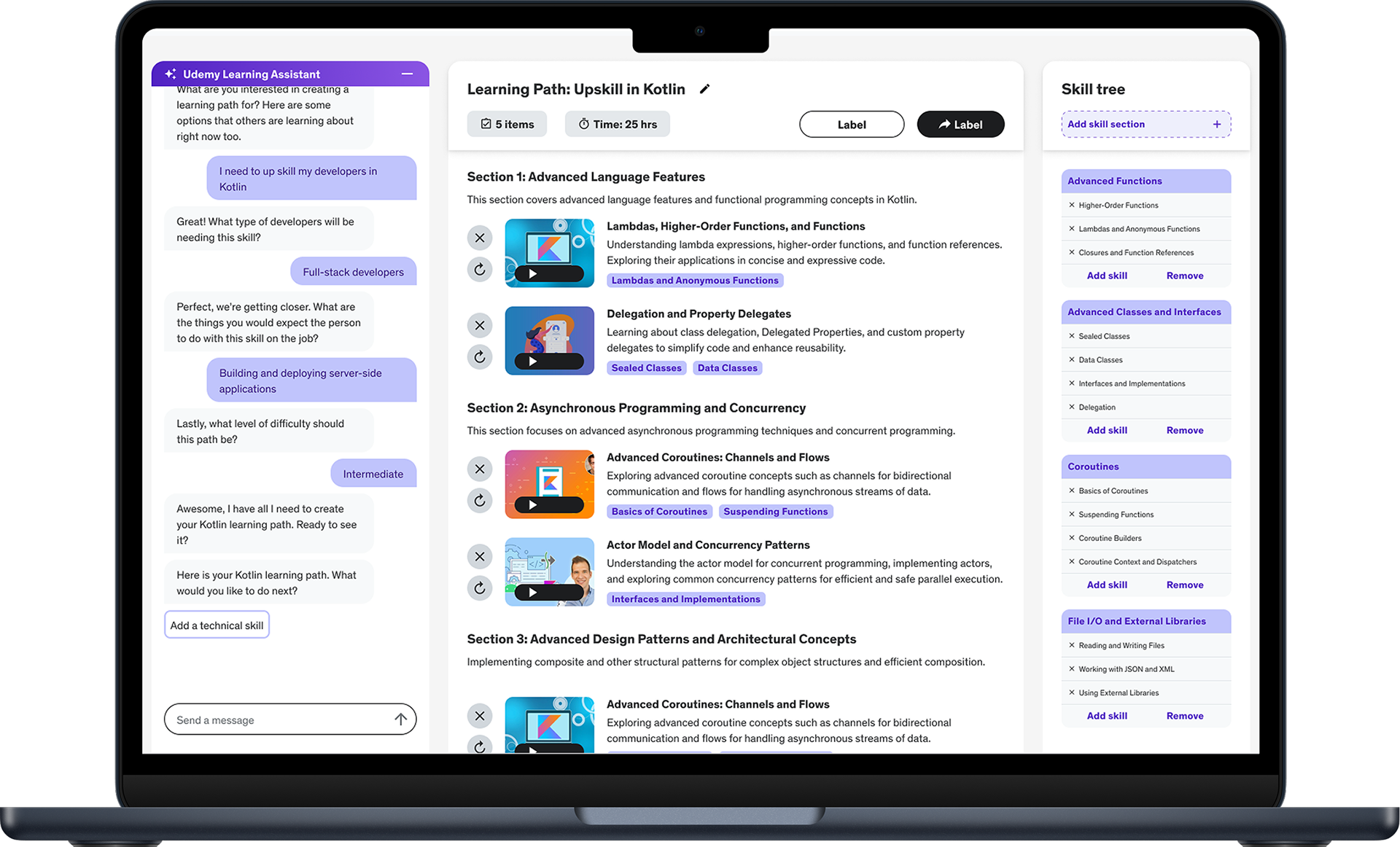Click the Intermediate chat reply bubble
1400x847 pixels.
click(373, 474)
